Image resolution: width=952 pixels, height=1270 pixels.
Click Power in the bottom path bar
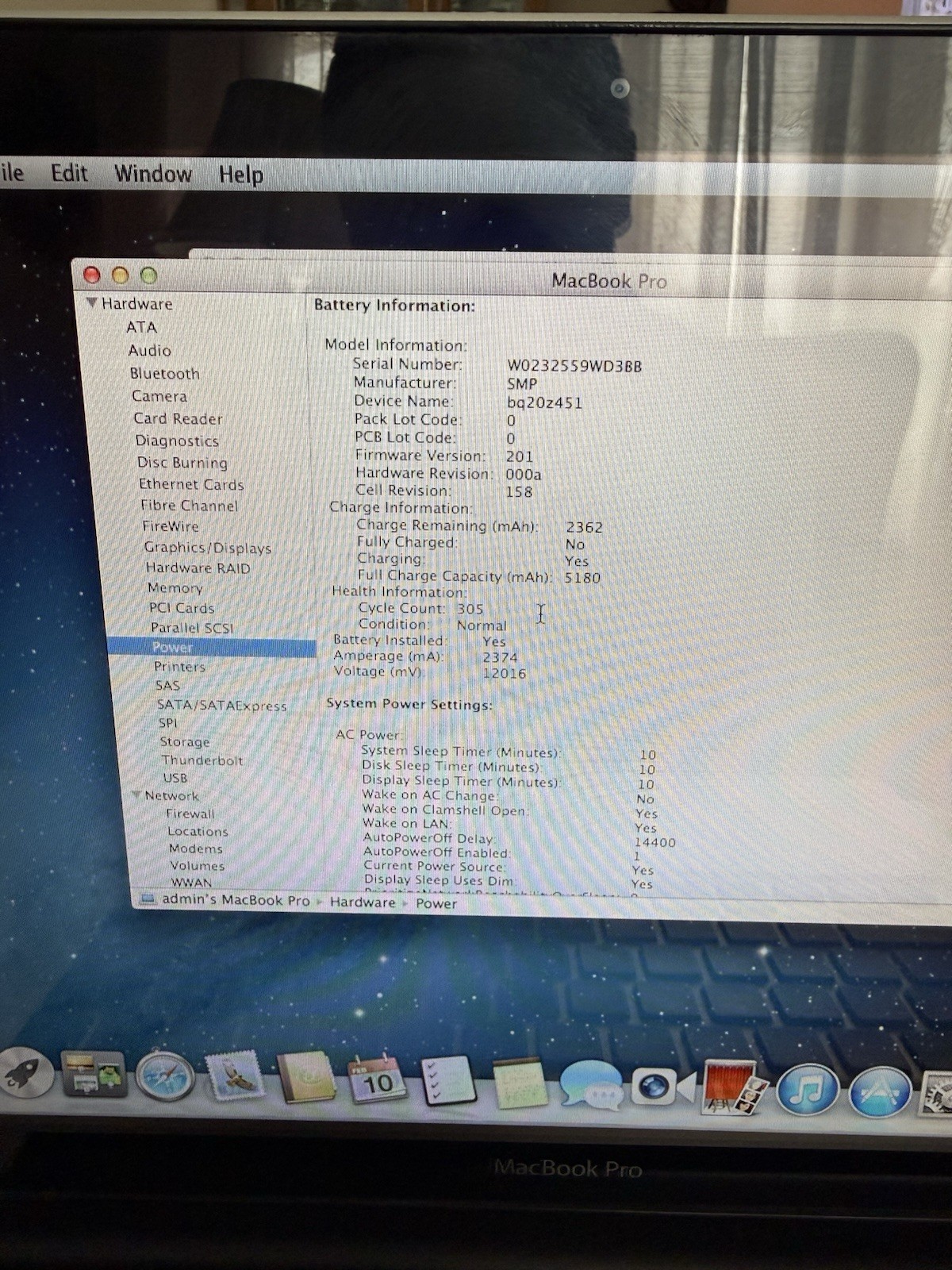436,903
